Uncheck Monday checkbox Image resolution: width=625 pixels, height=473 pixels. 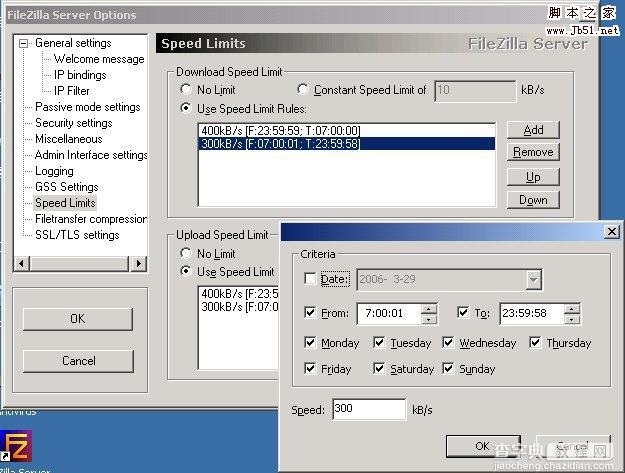tap(310, 342)
